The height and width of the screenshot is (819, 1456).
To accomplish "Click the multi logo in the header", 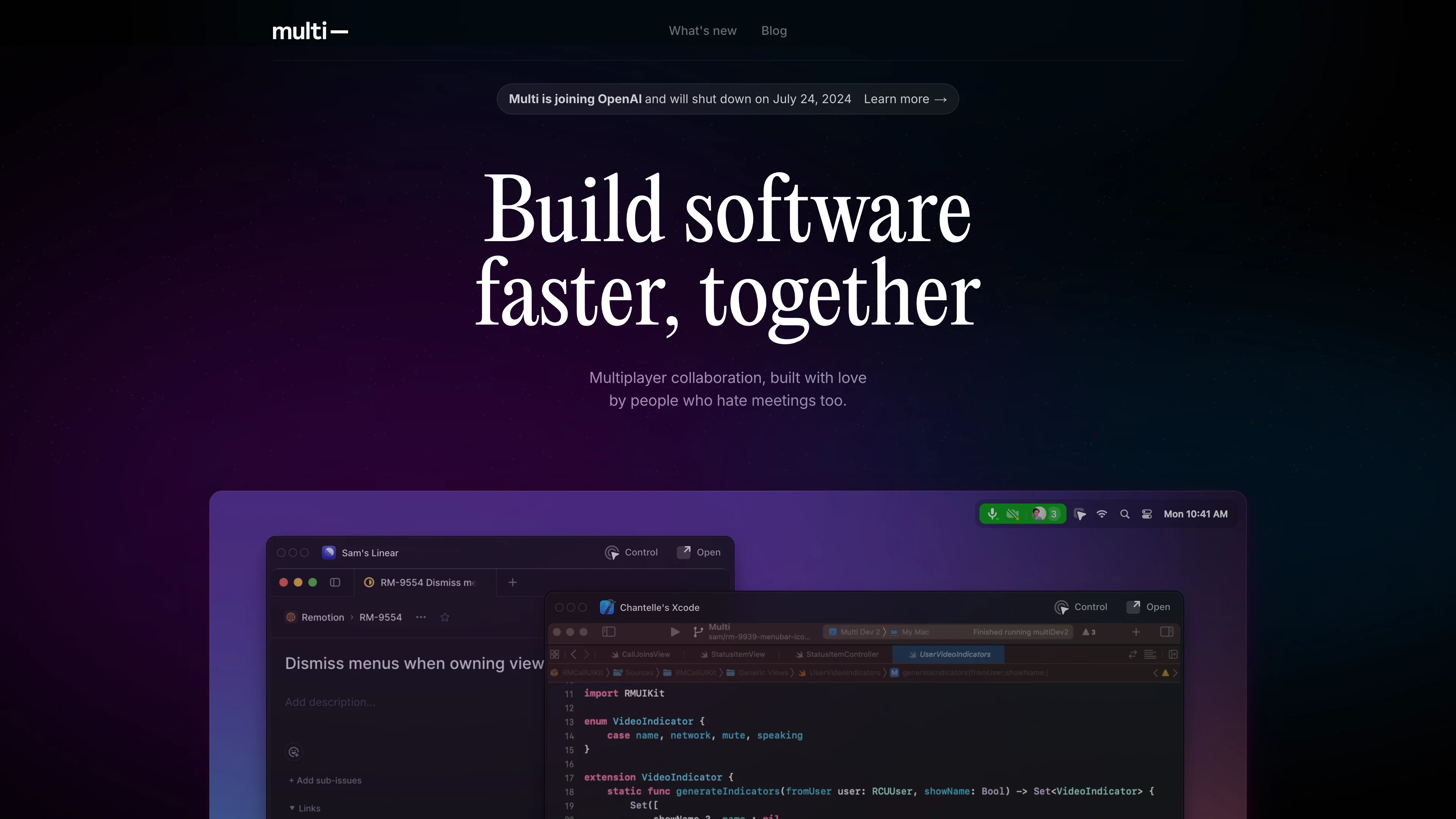I will 310,31.
